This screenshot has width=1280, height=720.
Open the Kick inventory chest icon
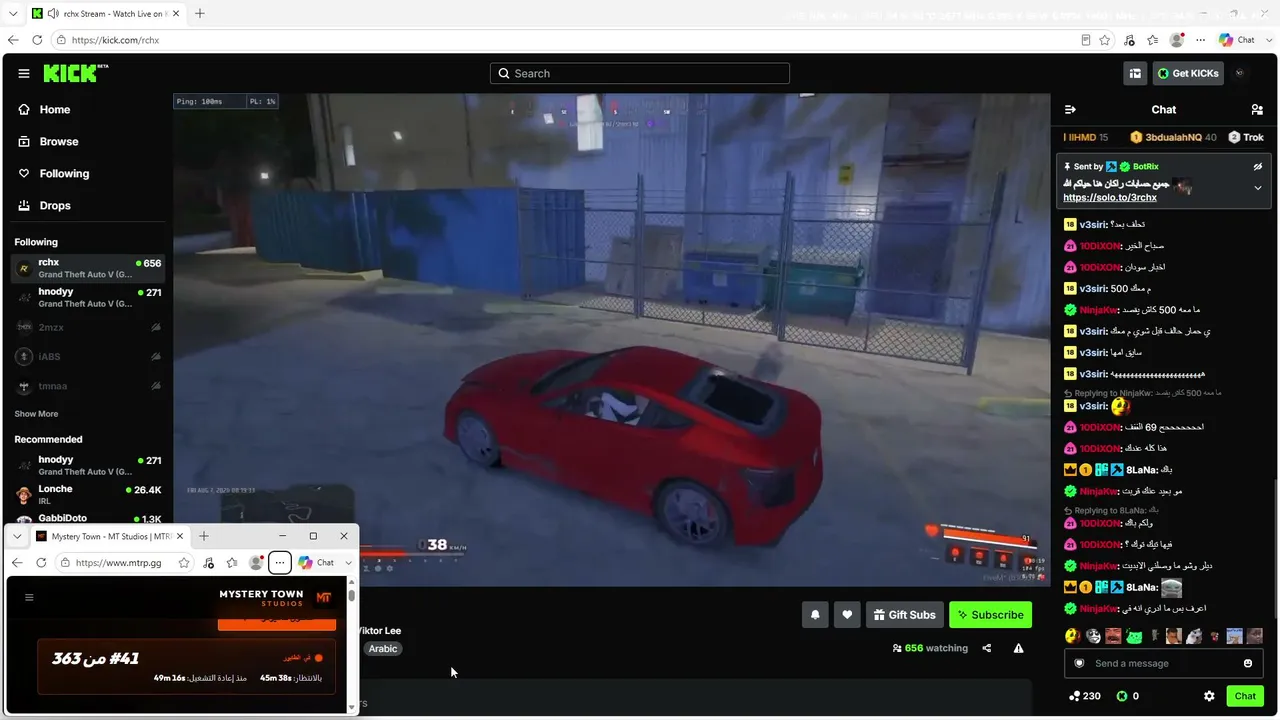pyautogui.click(x=1135, y=73)
